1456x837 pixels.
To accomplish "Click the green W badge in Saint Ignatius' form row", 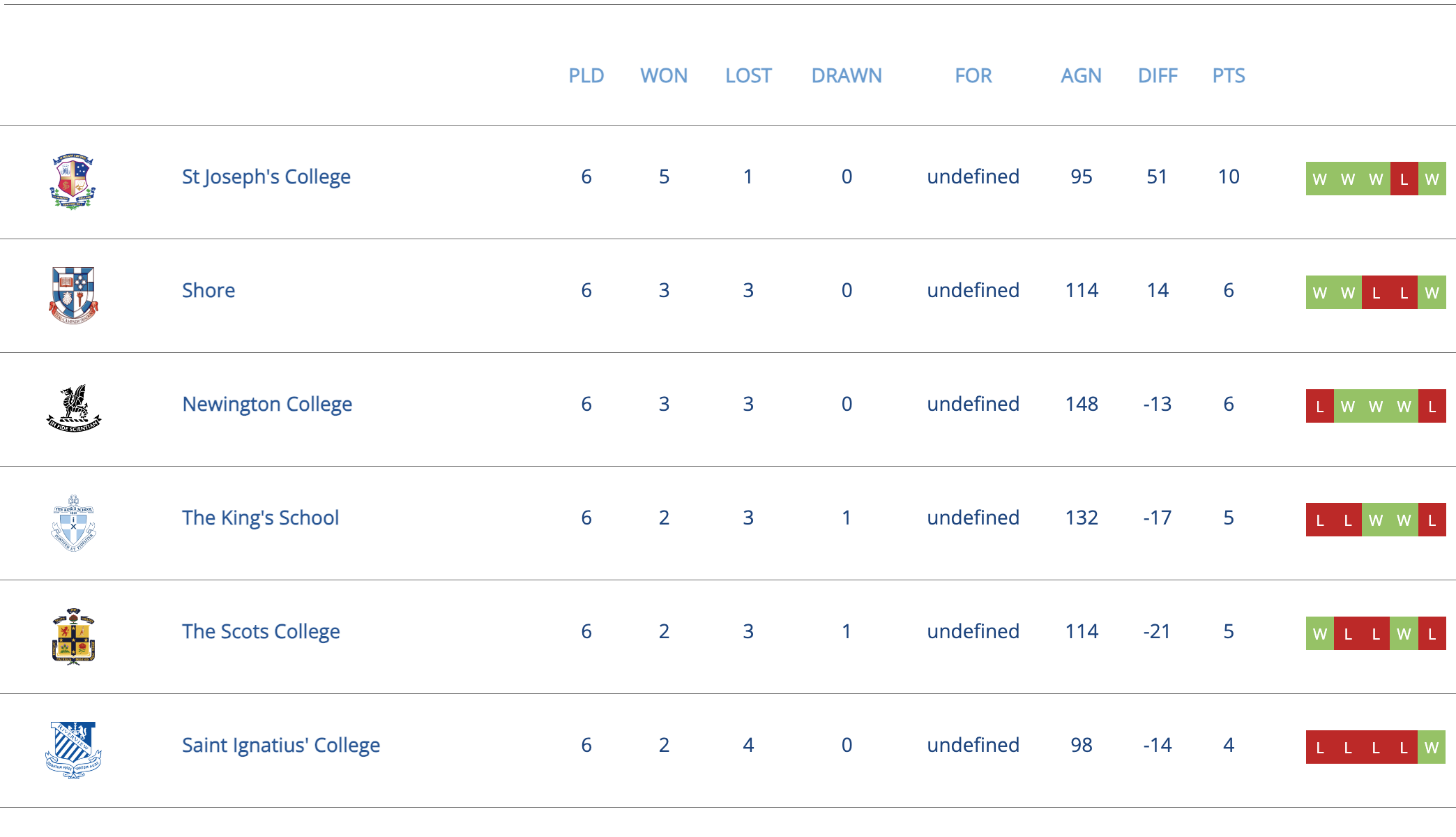I will [1432, 747].
